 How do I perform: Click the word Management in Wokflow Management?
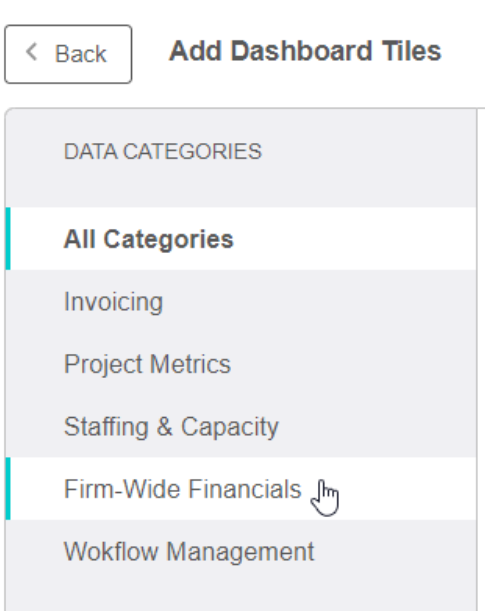pos(240,552)
